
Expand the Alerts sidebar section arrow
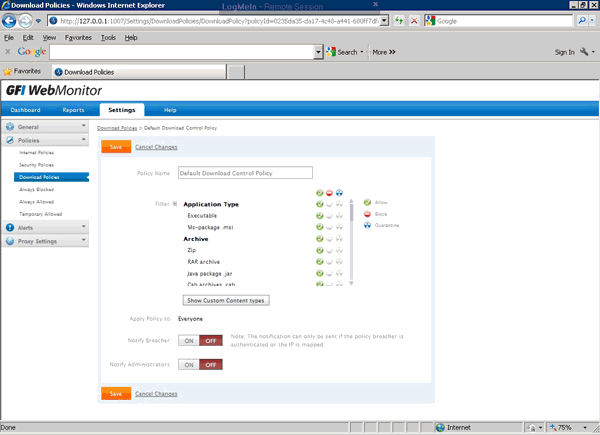83,226
